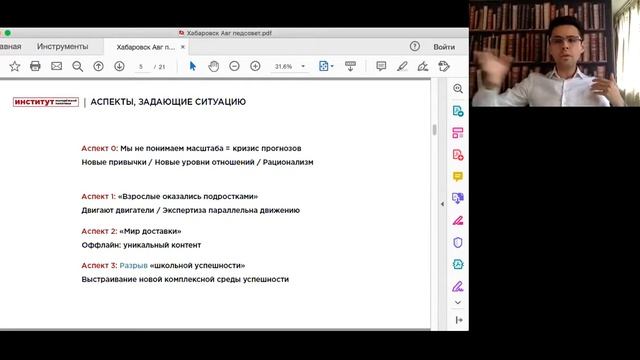Viewport: 640px width, 360px height.
Task: Click the green maximize window button
Action: [x=8, y=33]
